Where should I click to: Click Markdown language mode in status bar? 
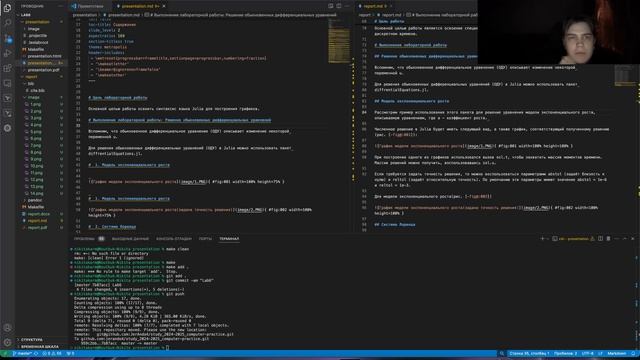[616, 353]
